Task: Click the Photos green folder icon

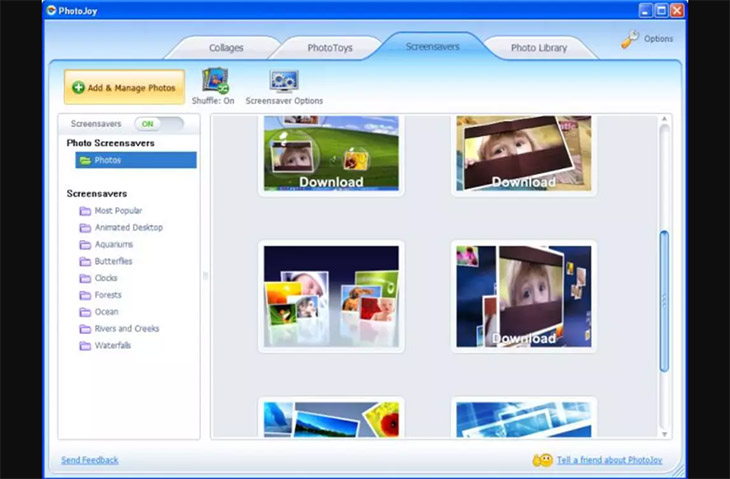Action: 85,160
